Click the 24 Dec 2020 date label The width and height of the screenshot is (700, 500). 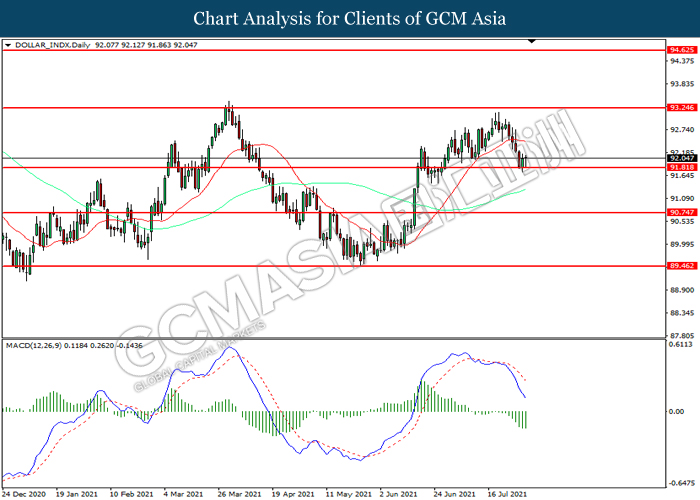point(24,494)
